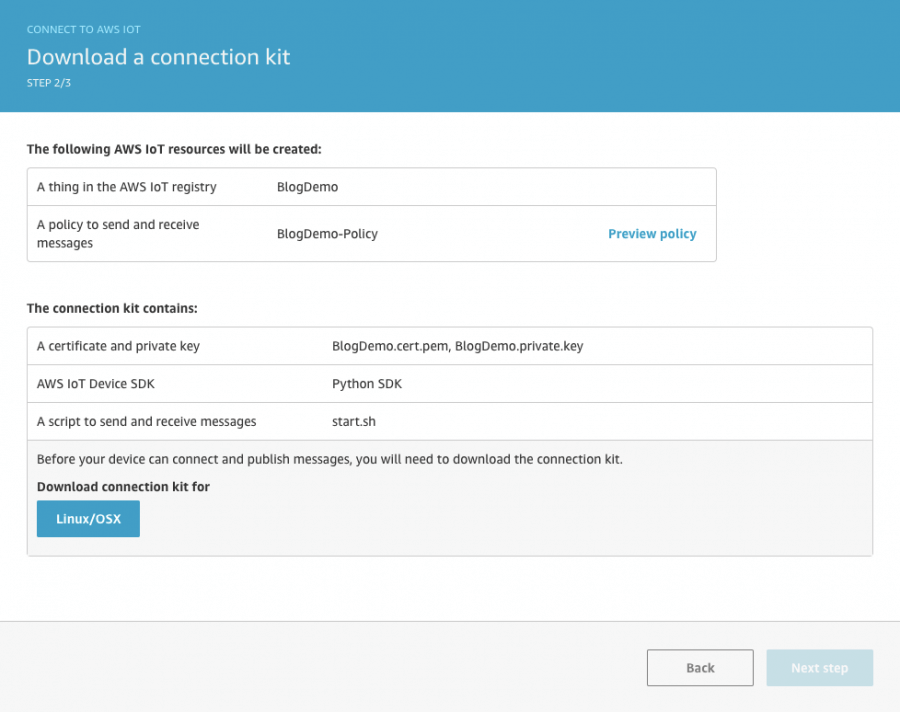Click the BlogDemo.cert.pem, BlogDemo.private.key text
Viewport: 900px width, 712px height.
tap(457, 346)
